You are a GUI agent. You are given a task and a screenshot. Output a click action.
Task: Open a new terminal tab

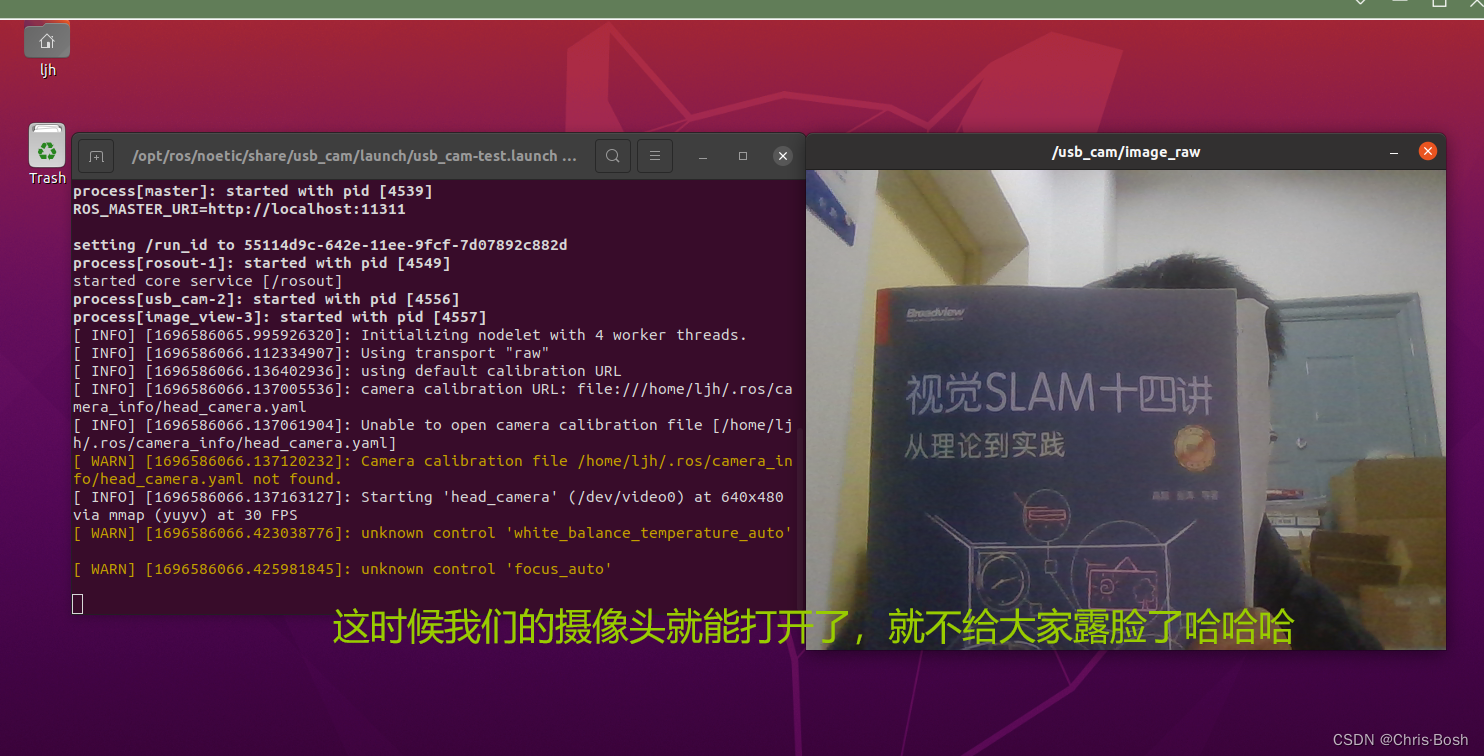(96, 156)
